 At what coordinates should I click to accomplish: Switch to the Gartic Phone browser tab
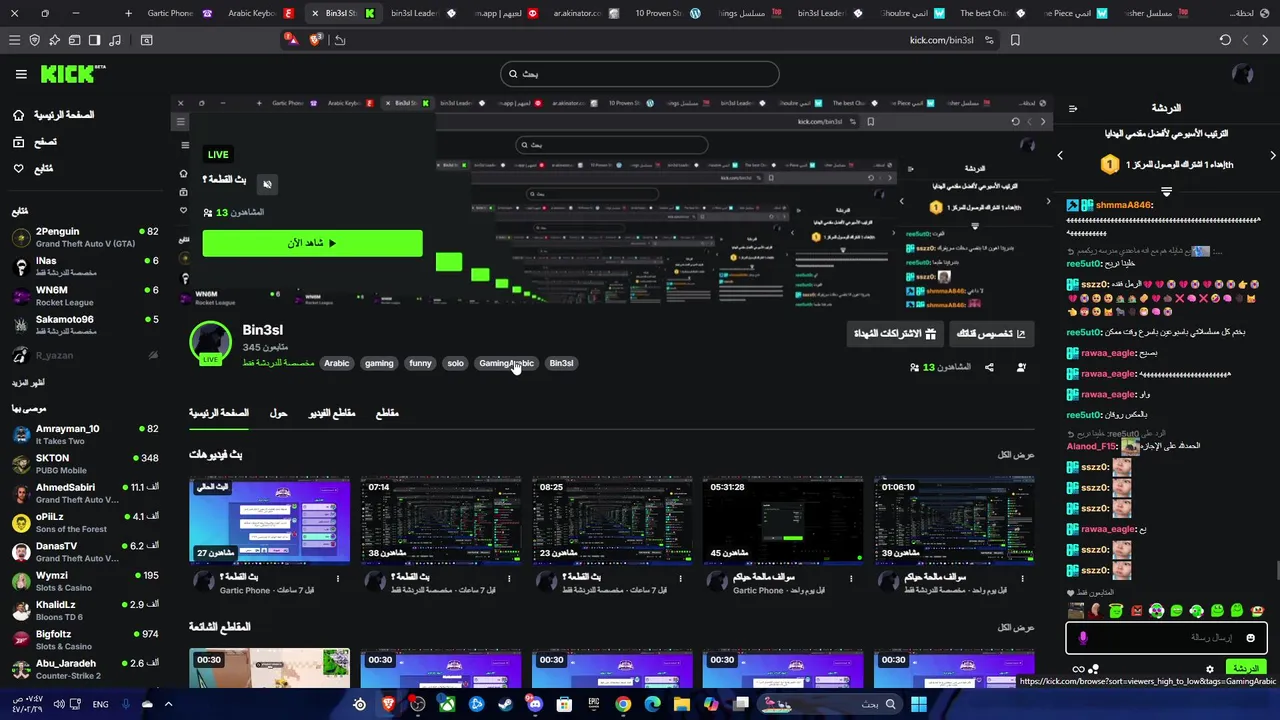point(178,13)
